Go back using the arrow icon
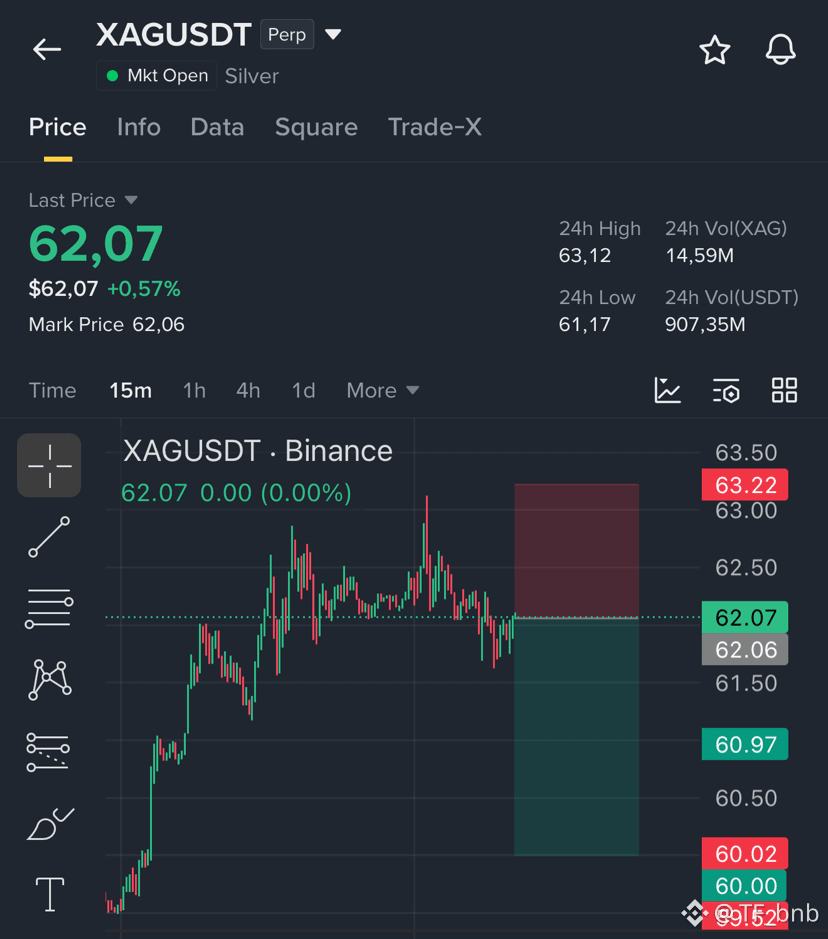The image size is (828, 939). click(47, 49)
